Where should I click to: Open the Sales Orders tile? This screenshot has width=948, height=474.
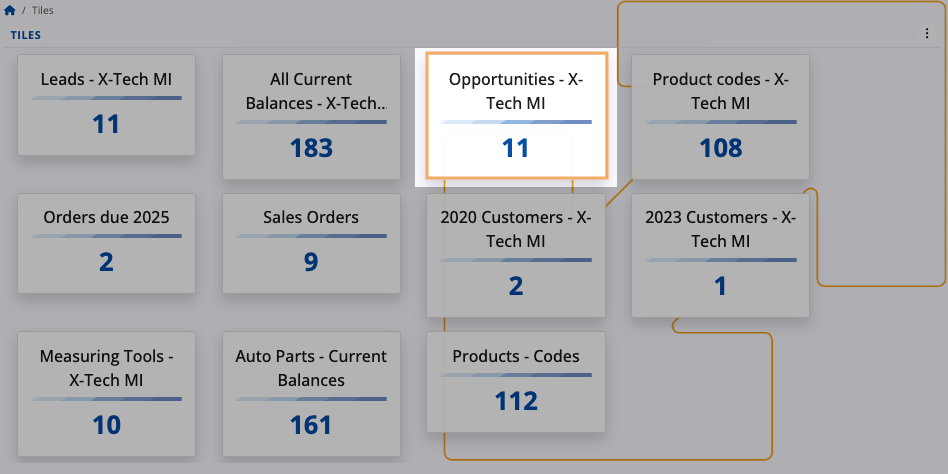click(x=311, y=242)
